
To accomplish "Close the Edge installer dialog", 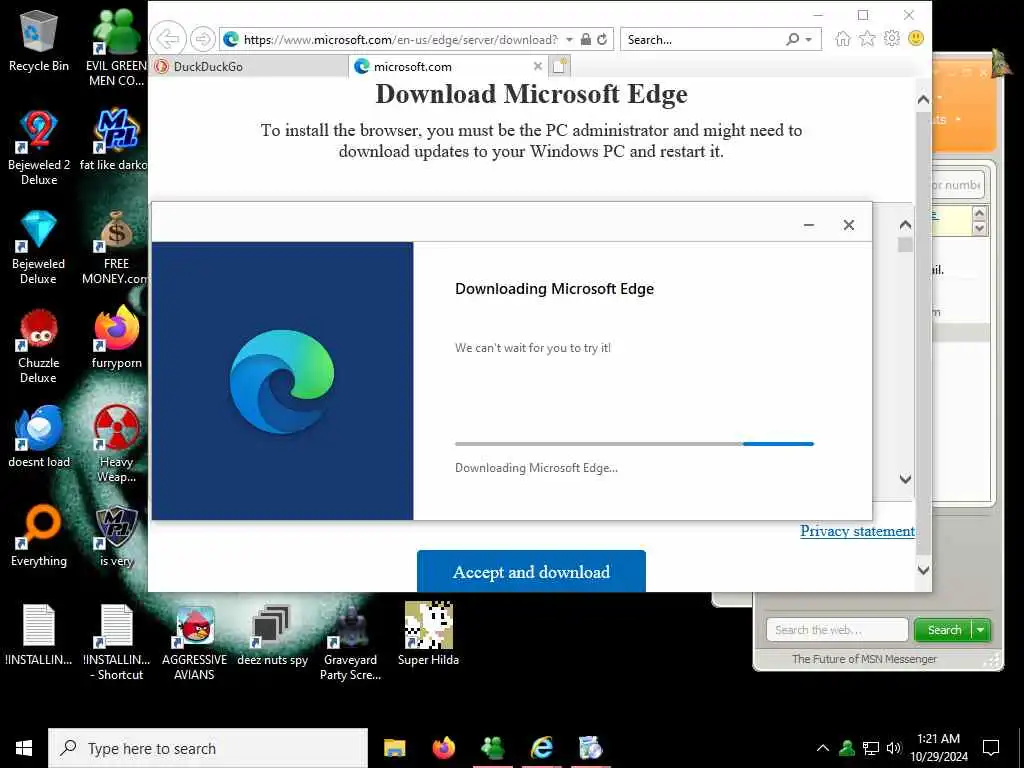I will (x=848, y=225).
